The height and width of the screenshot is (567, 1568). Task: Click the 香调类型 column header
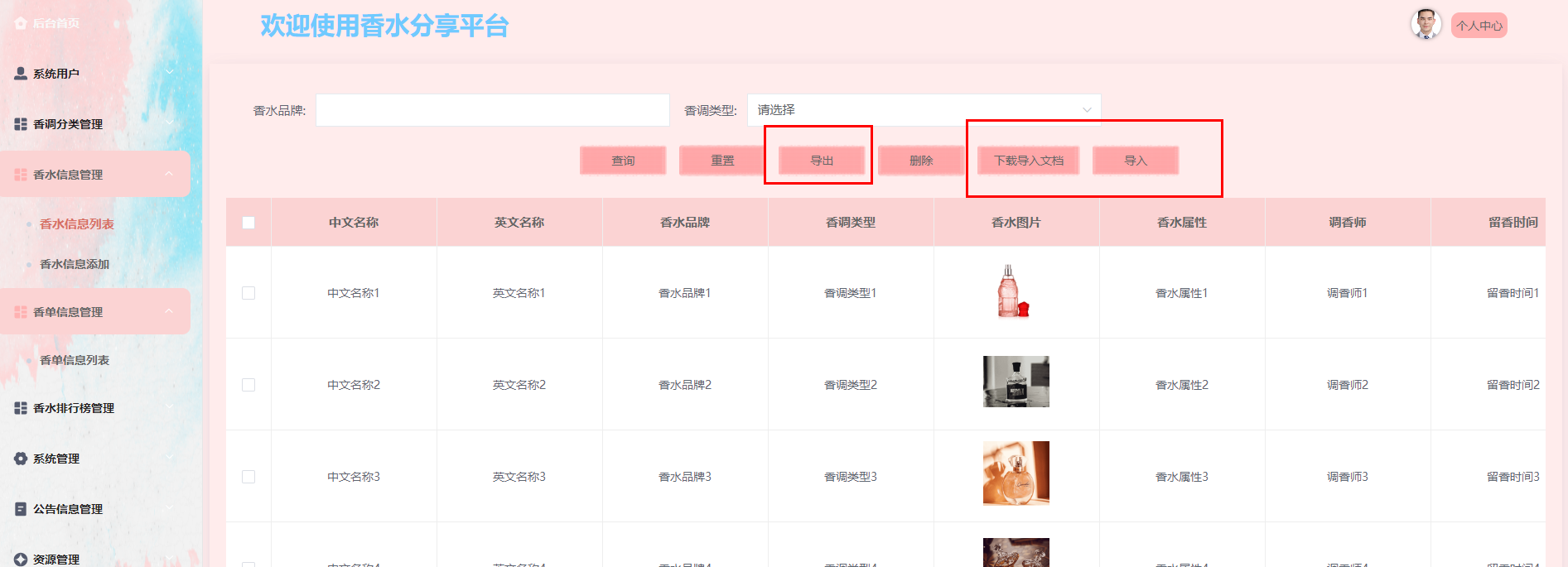851,223
